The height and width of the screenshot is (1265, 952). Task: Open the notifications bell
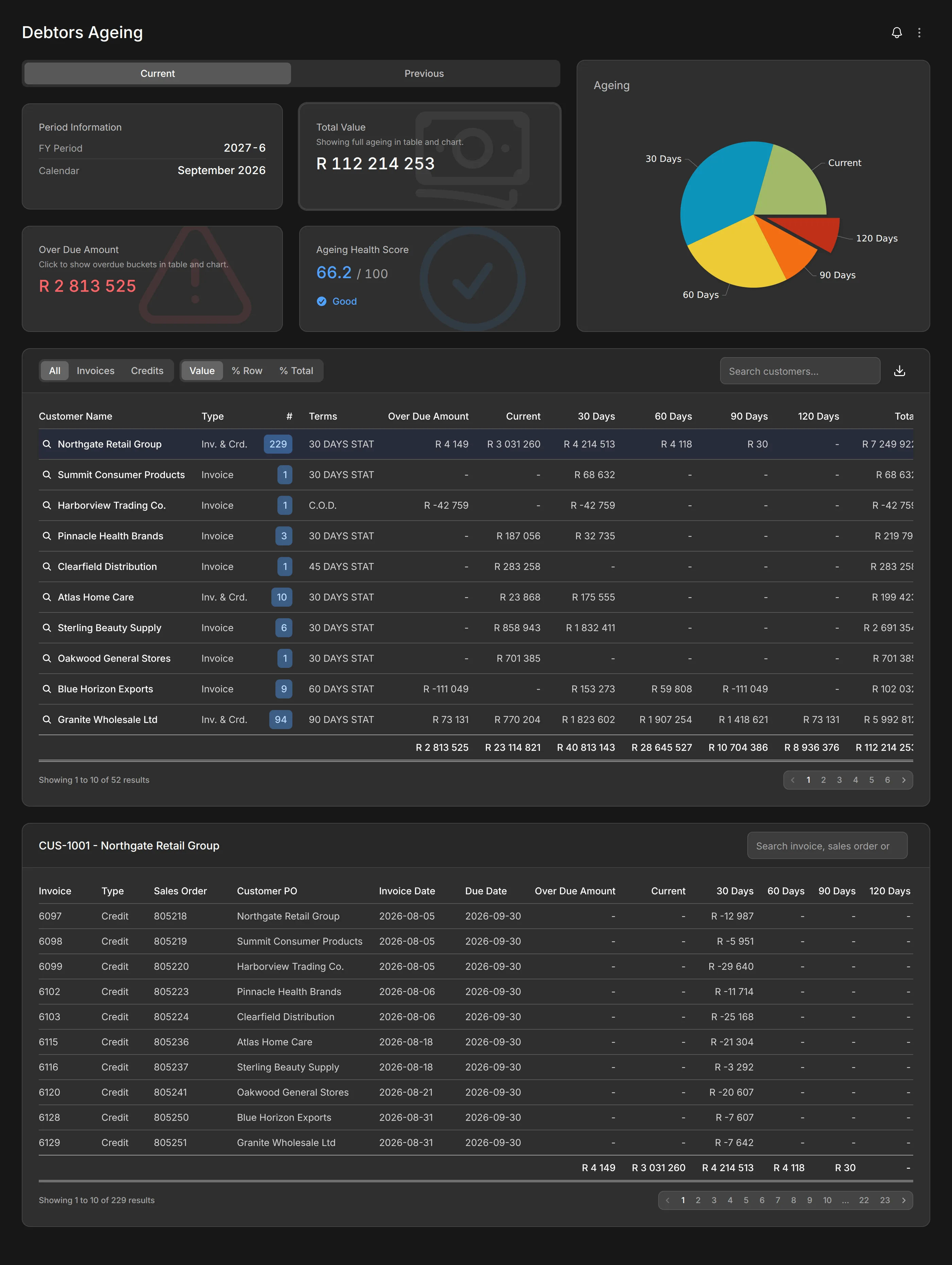(x=897, y=33)
